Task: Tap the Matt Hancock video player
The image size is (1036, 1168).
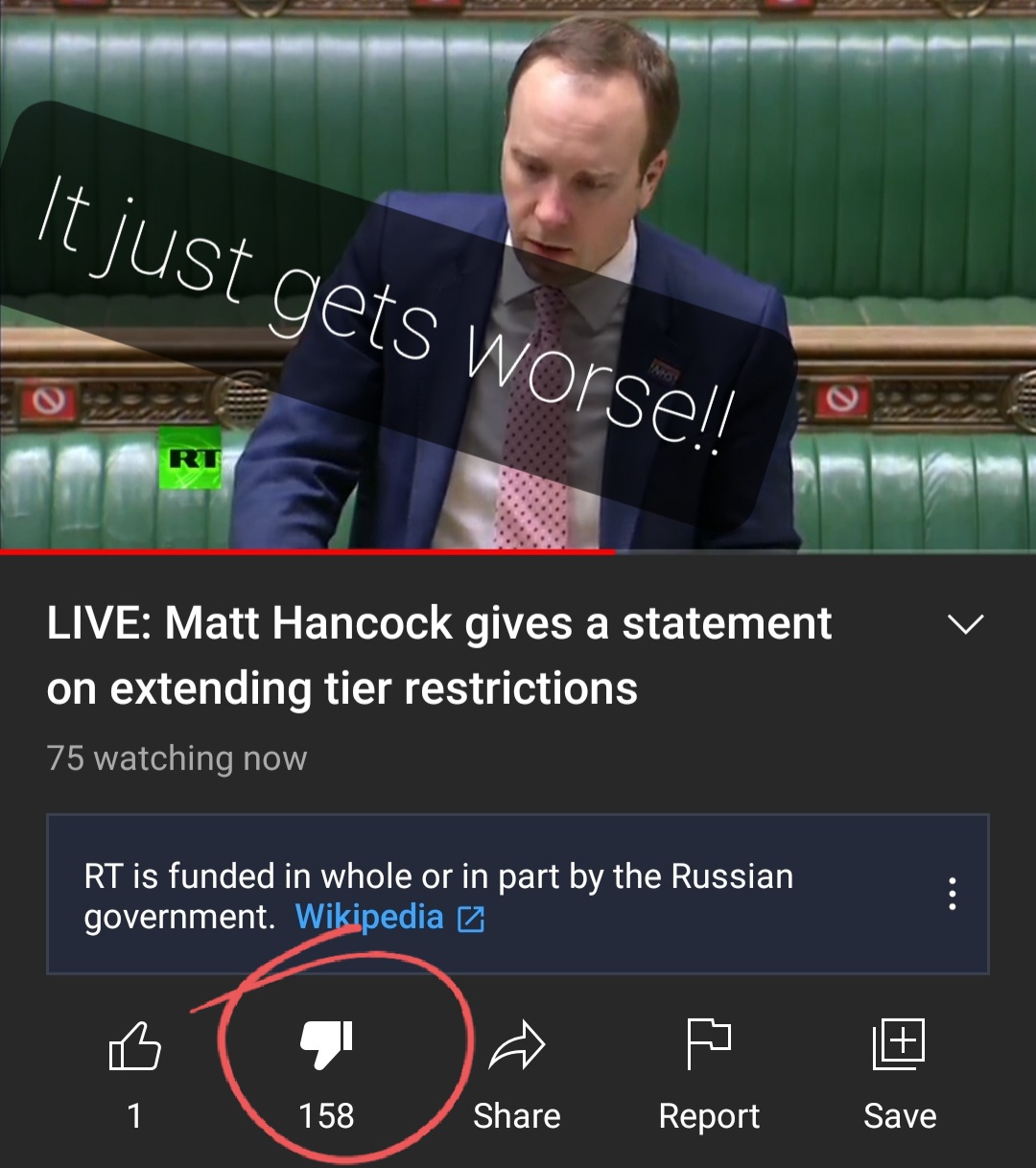Action: 518,274
